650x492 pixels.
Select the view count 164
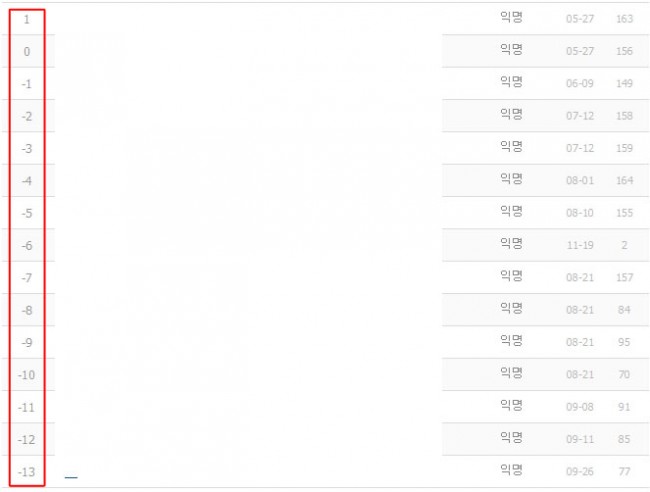(x=625, y=181)
